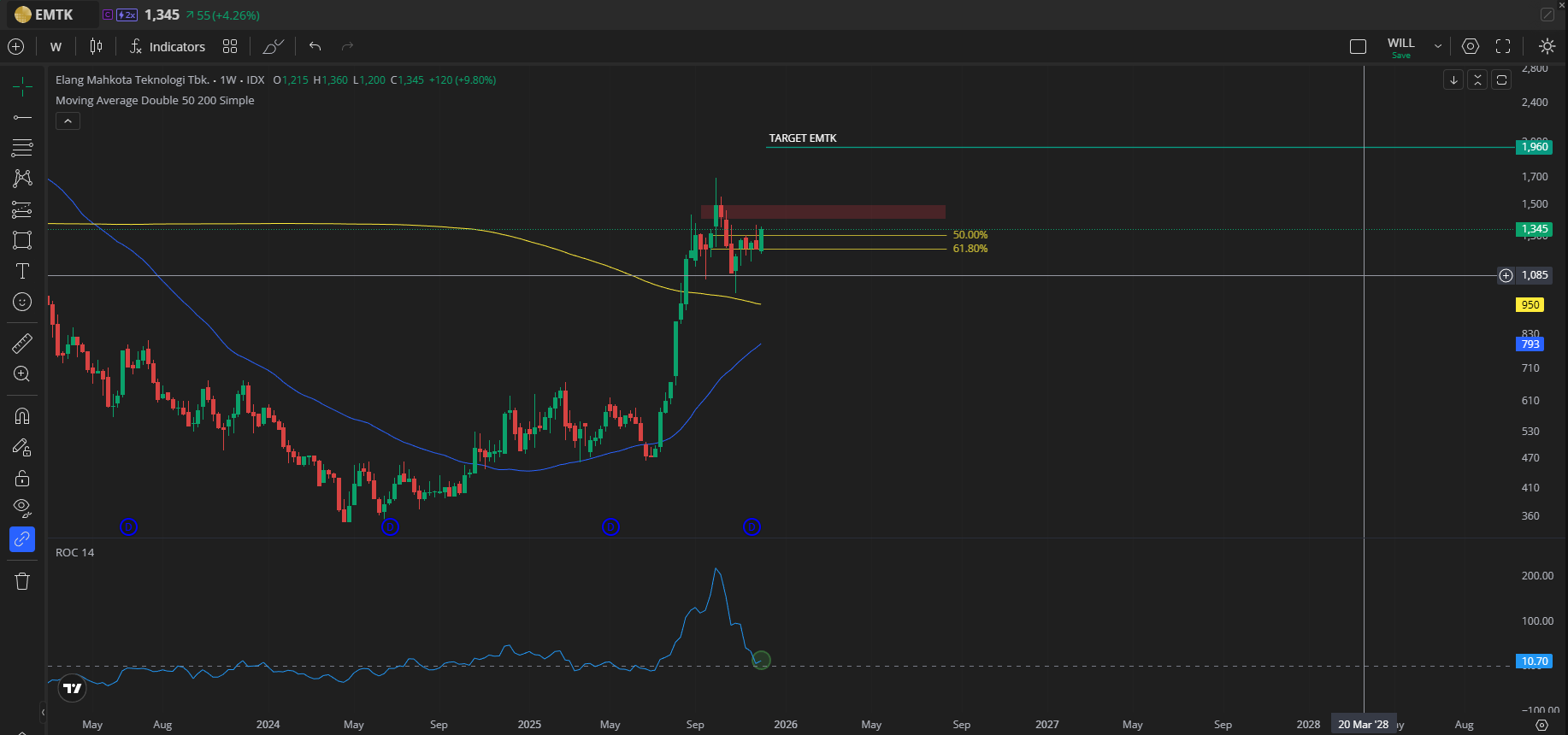
Task: Select the crosshair cursor tool
Action: point(22,85)
